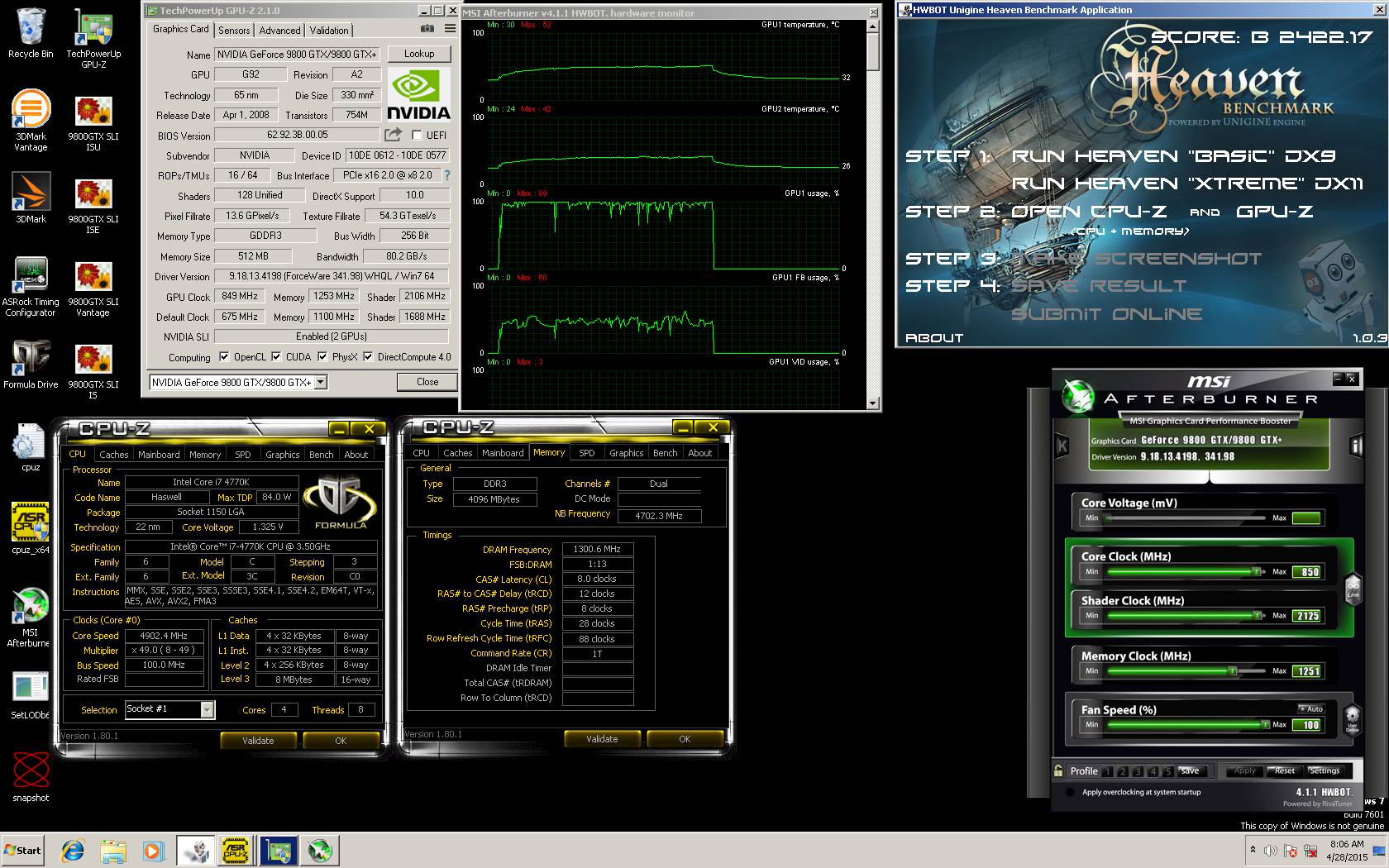Click Afterburner Link clocks icon
This screenshot has width=1389, height=868.
[x=1353, y=587]
